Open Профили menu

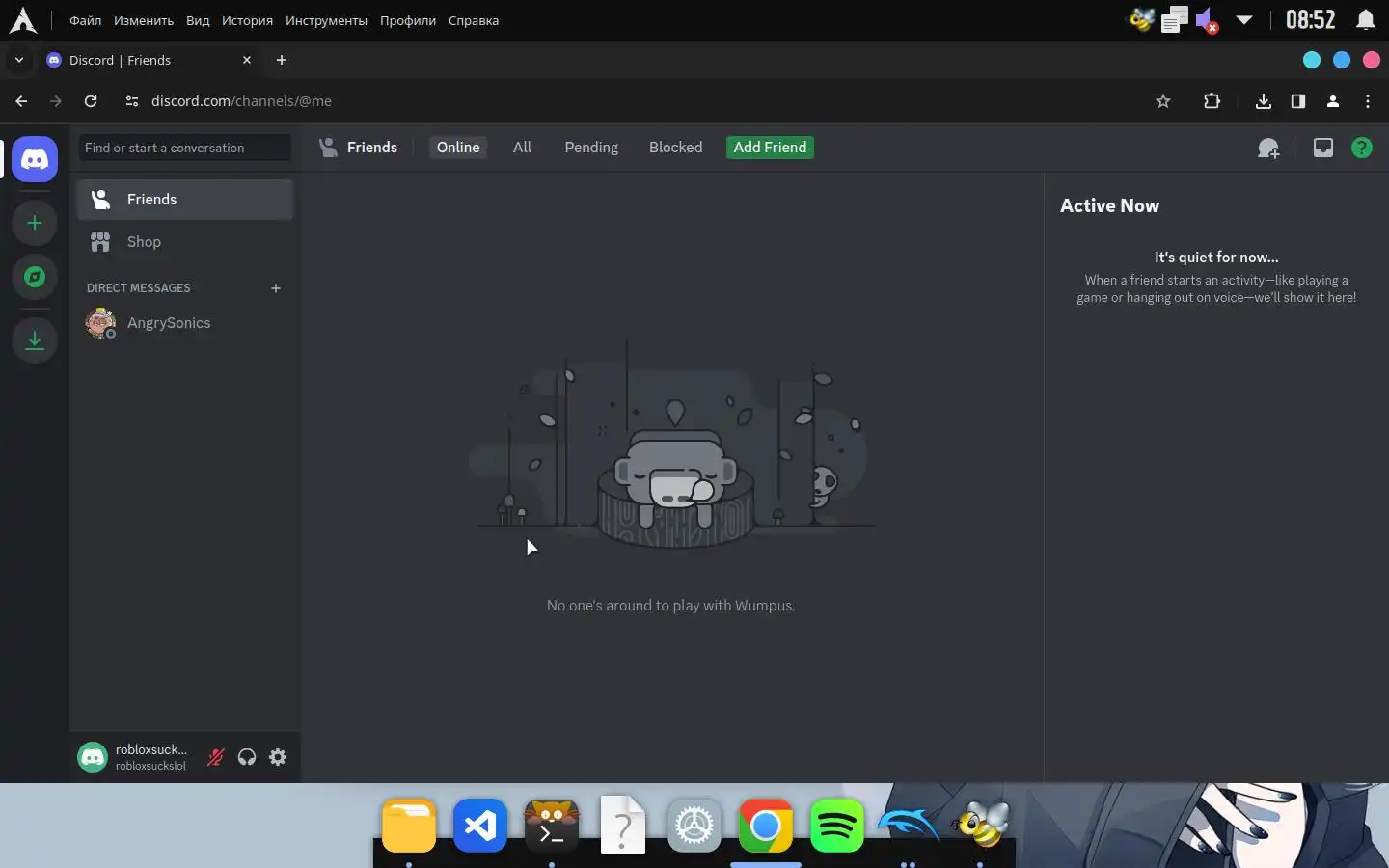pyautogui.click(x=408, y=20)
